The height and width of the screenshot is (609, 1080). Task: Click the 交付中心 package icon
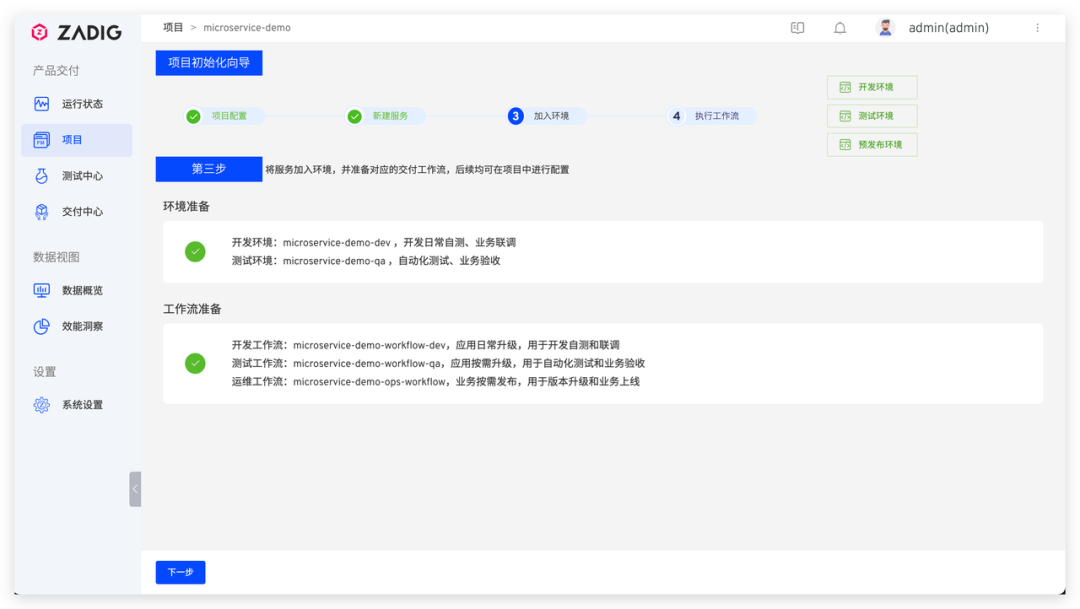click(x=41, y=211)
